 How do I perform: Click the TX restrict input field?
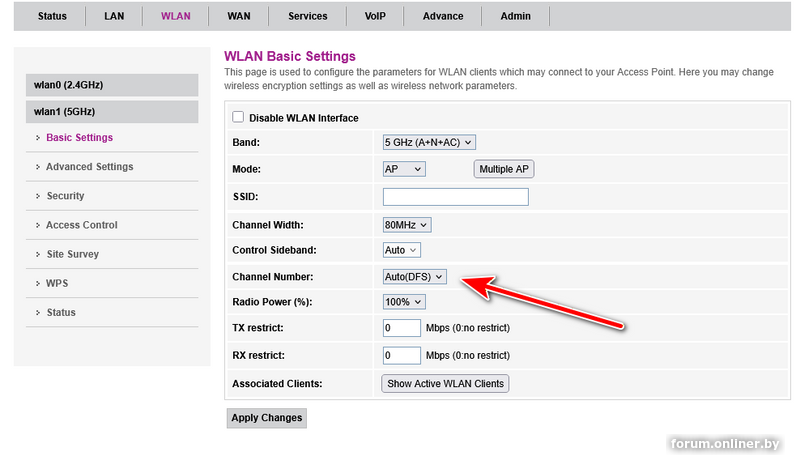coord(401,328)
